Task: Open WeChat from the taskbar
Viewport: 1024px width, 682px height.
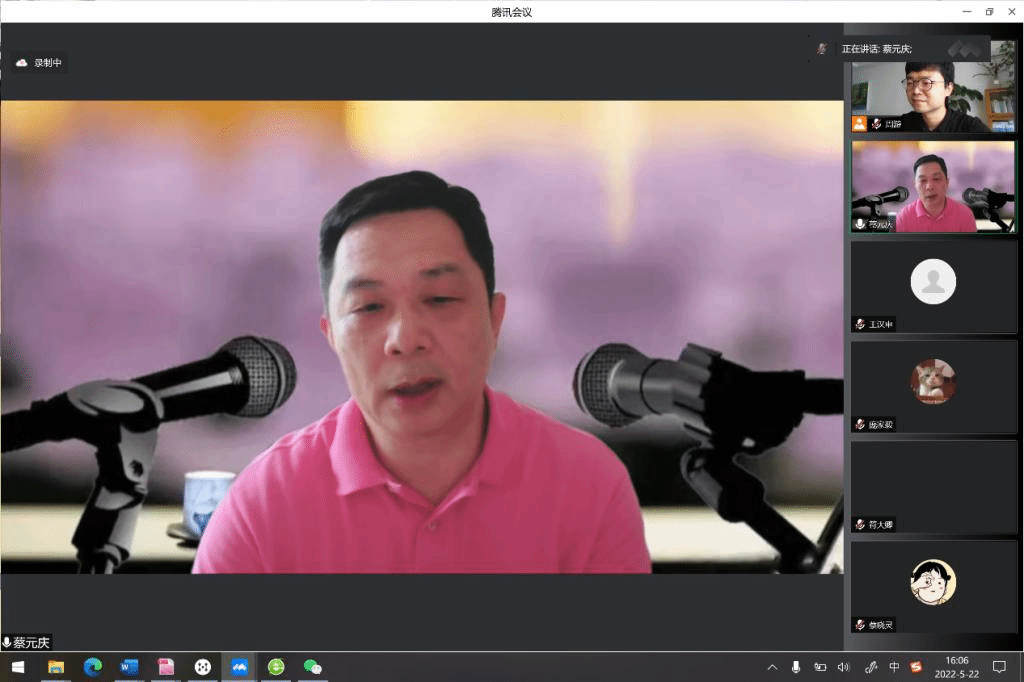Action: click(x=312, y=667)
